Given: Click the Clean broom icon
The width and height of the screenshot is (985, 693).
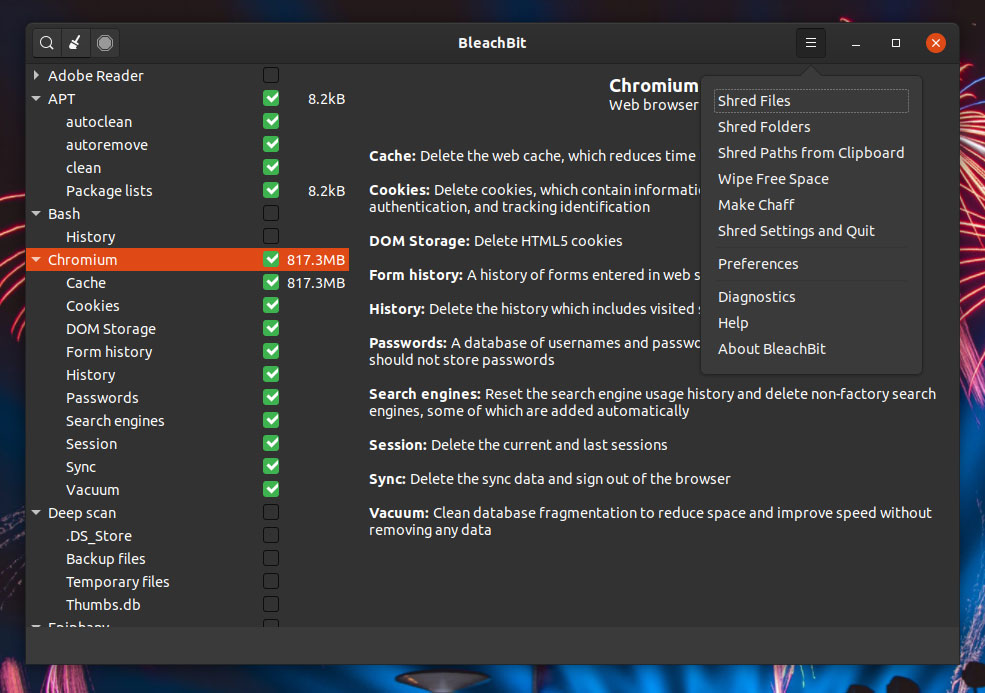Looking at the screenshot, I should point(75,43).
